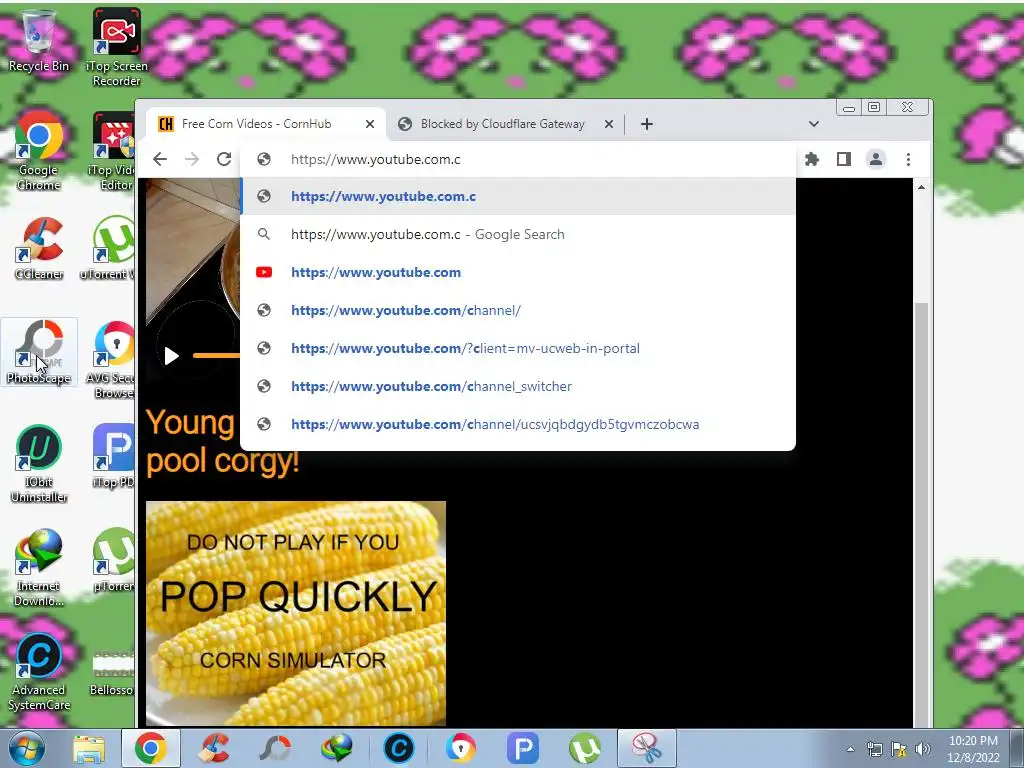Open Chrome extensions puzzle icon

(812, 159)
